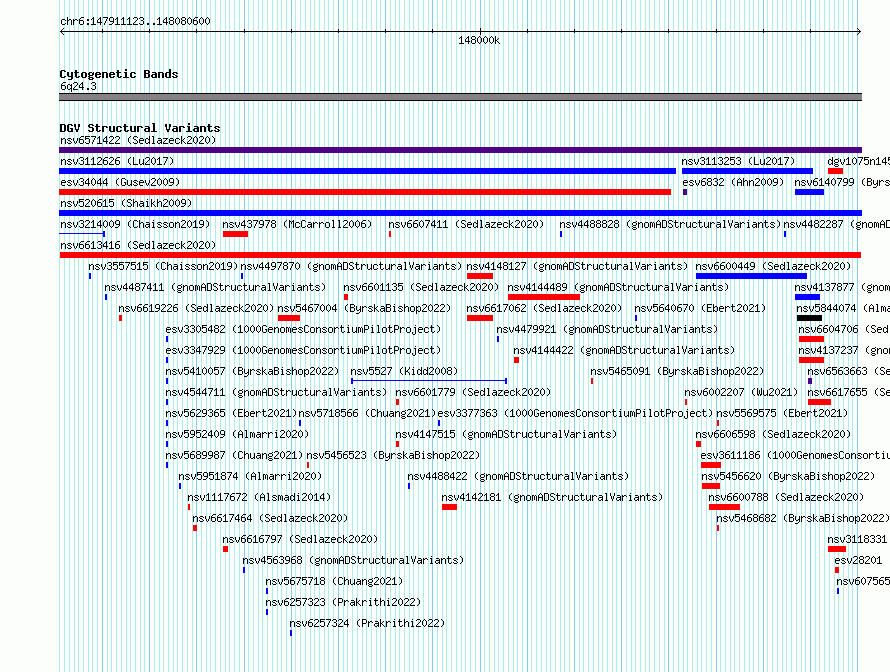Open nsv6601135 (Sedlazeck2020) label
Screen dimensions: 890x672
coord(421,287)
